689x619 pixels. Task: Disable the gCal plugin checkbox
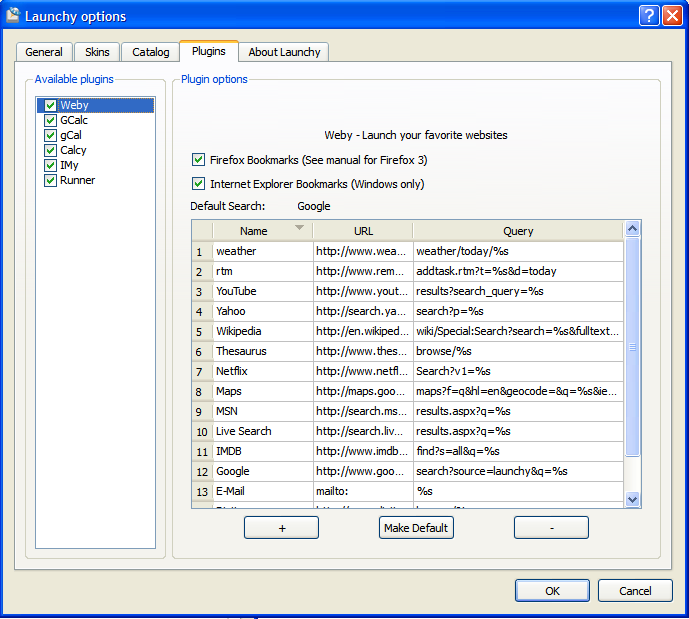click(50, 135)
